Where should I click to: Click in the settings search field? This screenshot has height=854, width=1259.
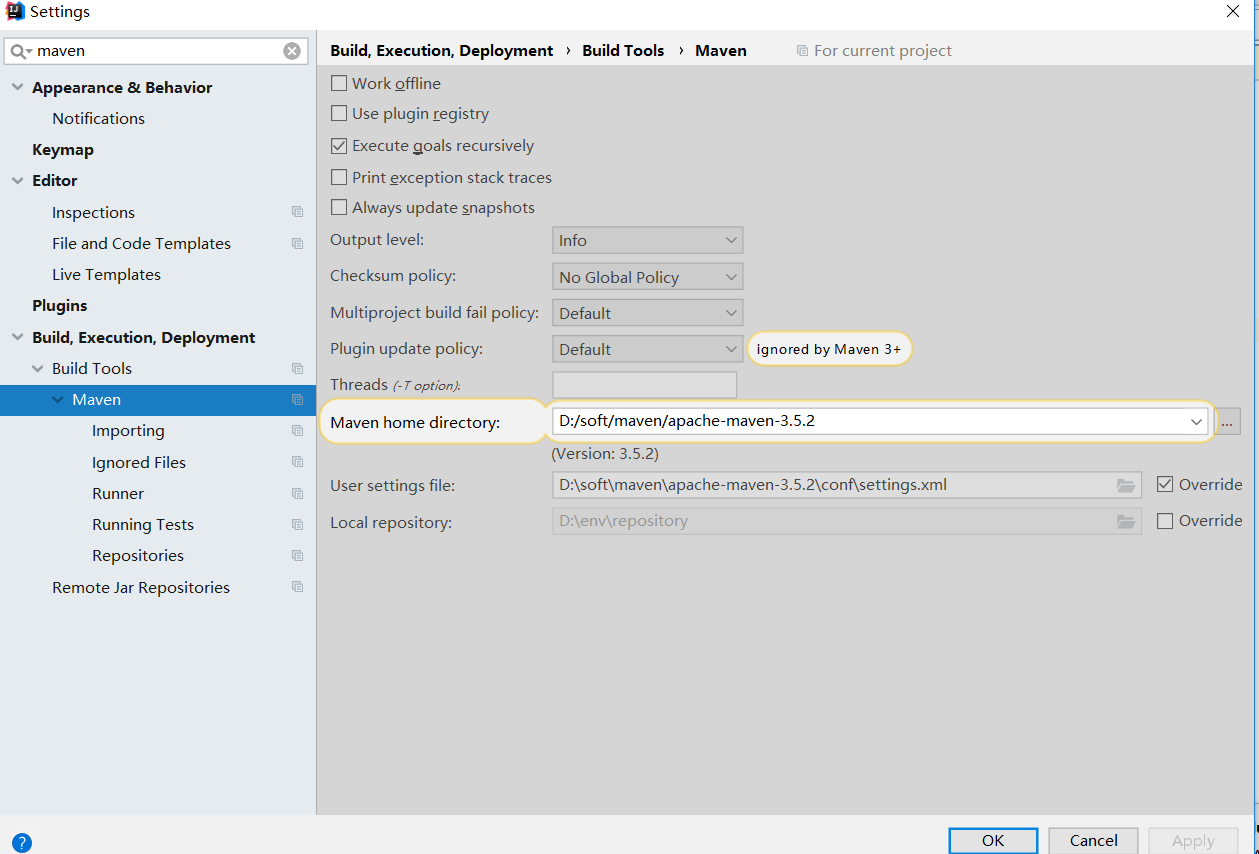click(x=155, y=51)
